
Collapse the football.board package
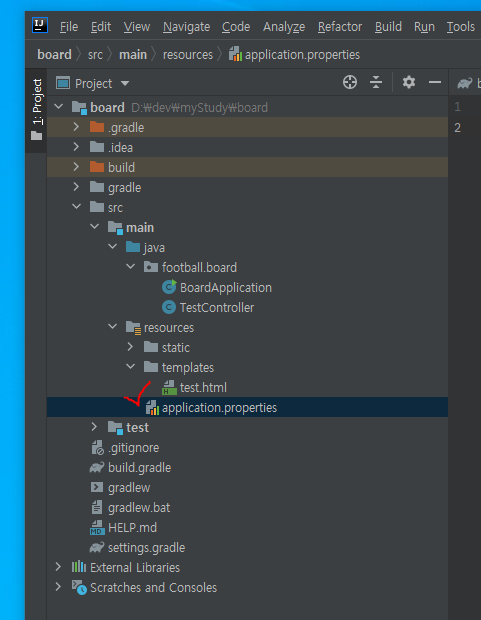click(131, 267)
